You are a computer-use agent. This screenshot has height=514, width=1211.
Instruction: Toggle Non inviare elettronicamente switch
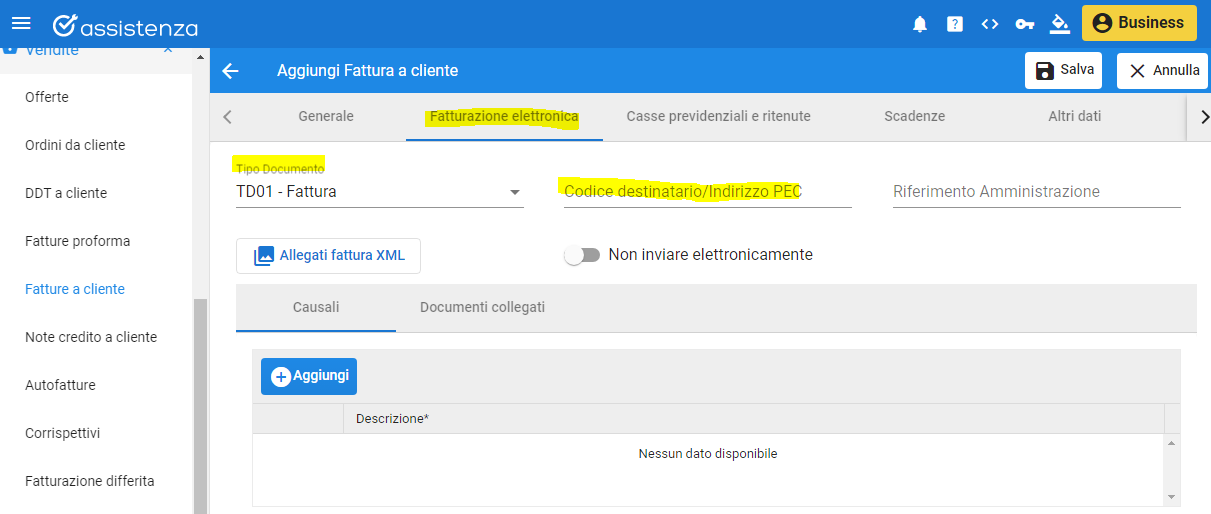[x=581, y=255]
